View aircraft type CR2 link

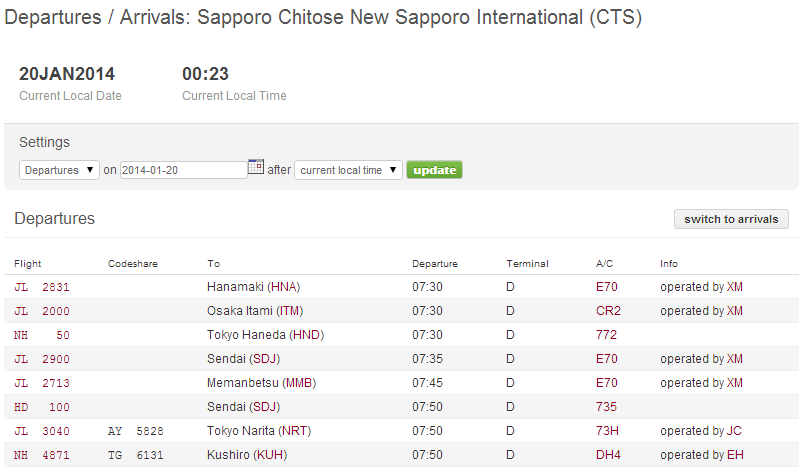607,311
